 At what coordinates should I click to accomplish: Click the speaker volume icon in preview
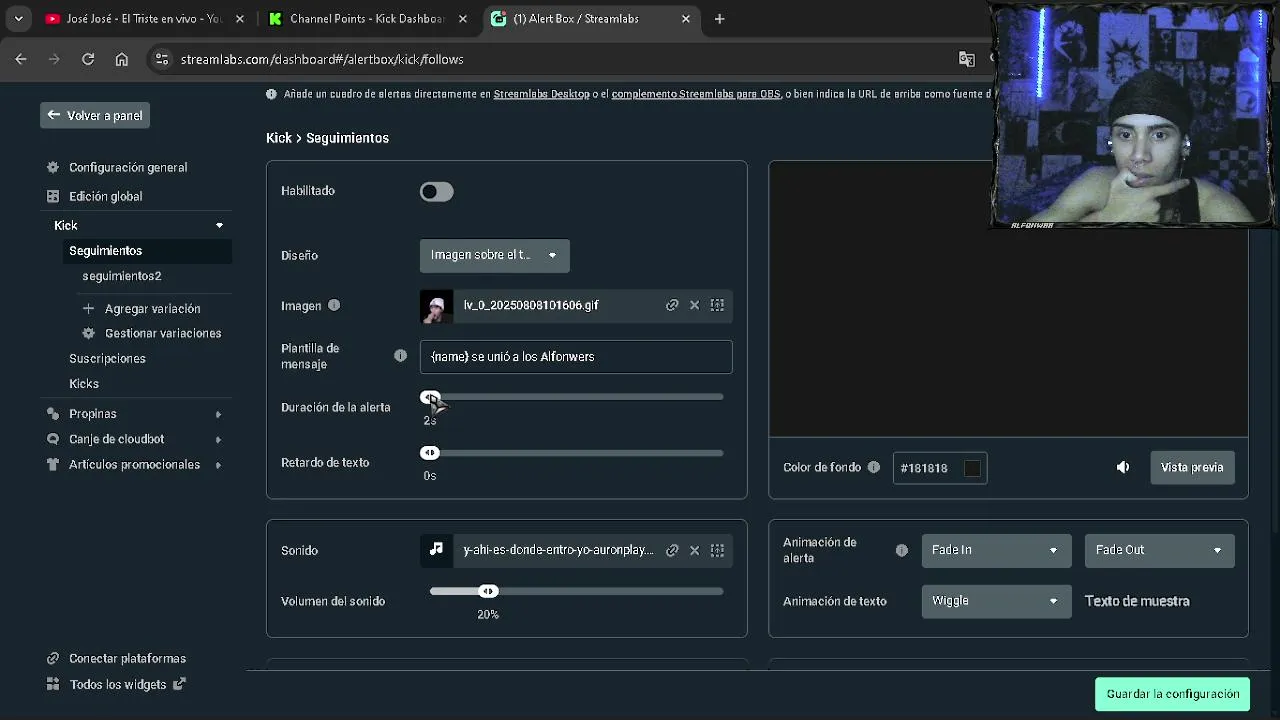click(1123, 467)
